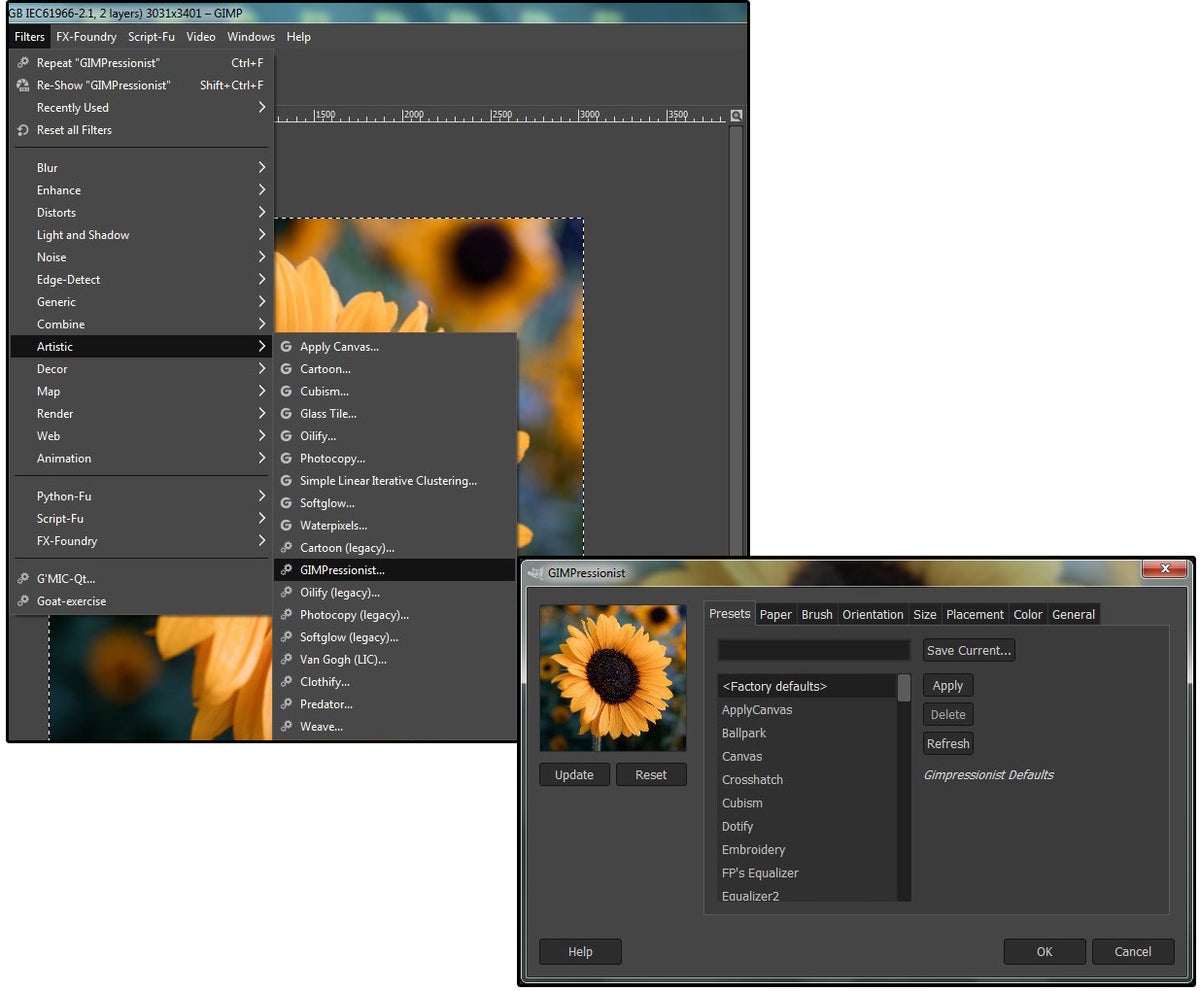Image resolution: width=1200 pixels, height=991 pixels.
Task: Click the icon beside Re-Show "GIMPressionist"
Action: point(23,85)
